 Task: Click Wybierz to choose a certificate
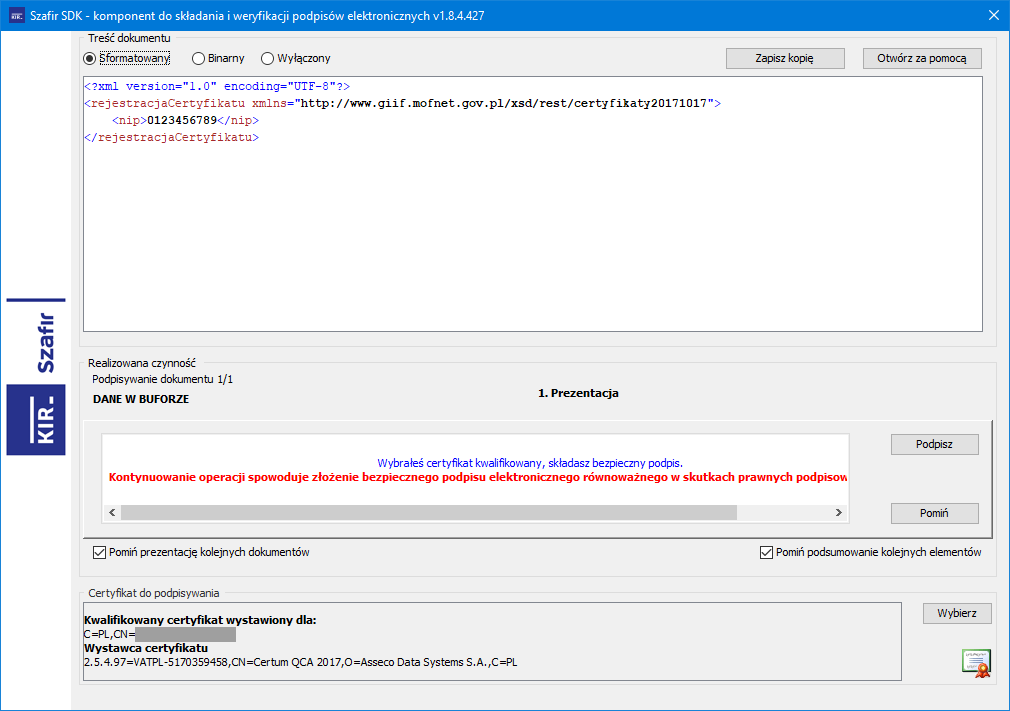coord(956,613)
